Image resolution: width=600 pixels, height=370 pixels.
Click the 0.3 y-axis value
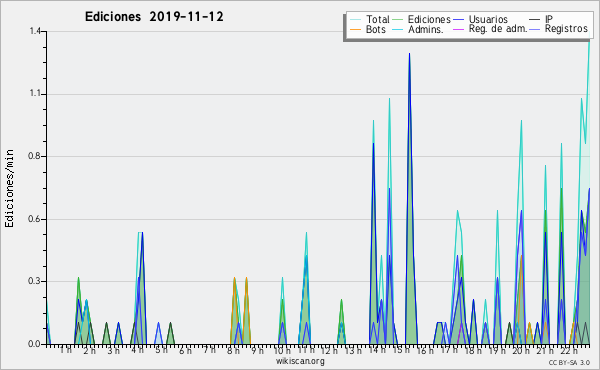pos(34,281)
